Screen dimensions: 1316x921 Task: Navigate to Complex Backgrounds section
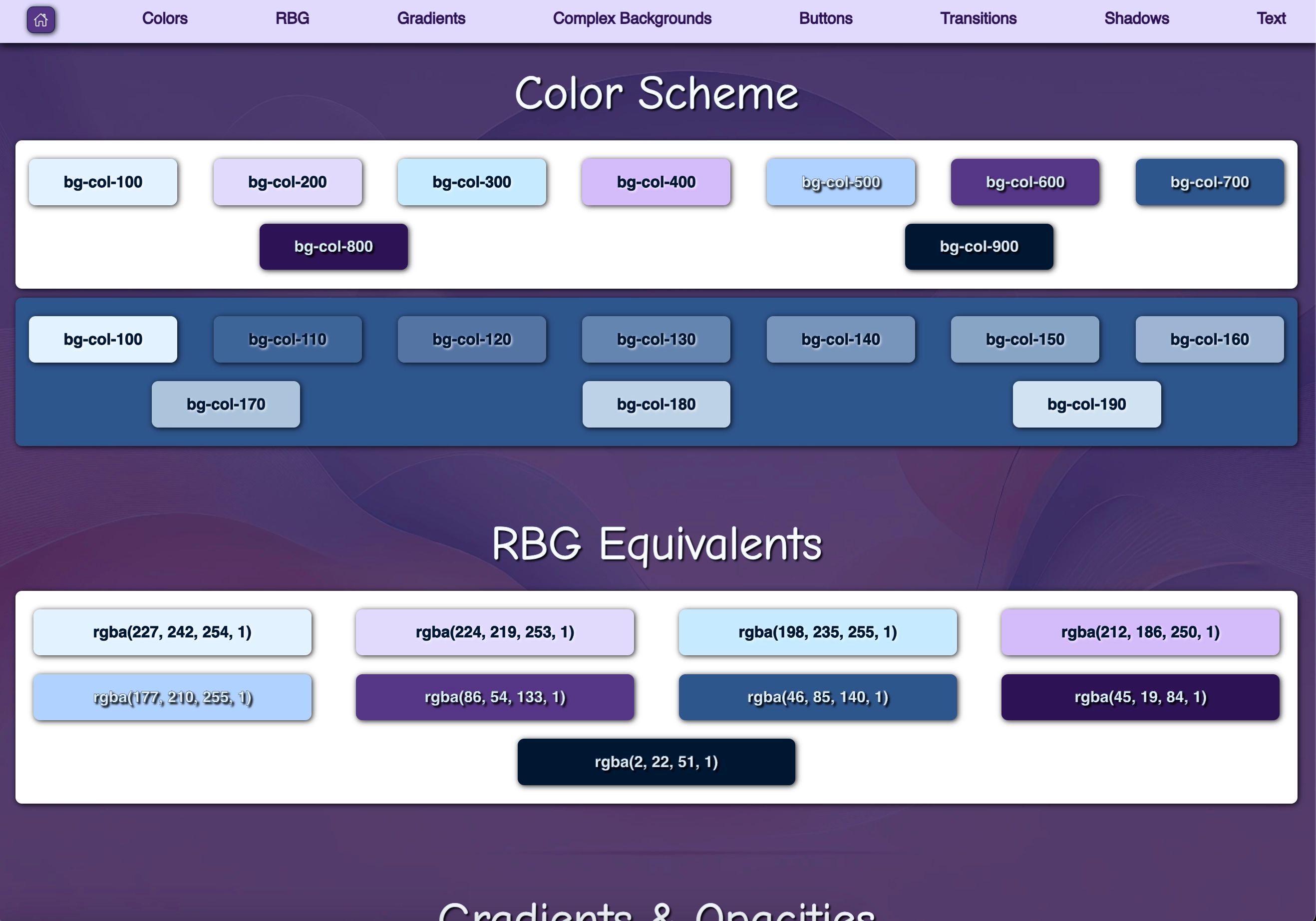[x=632, y=18]
